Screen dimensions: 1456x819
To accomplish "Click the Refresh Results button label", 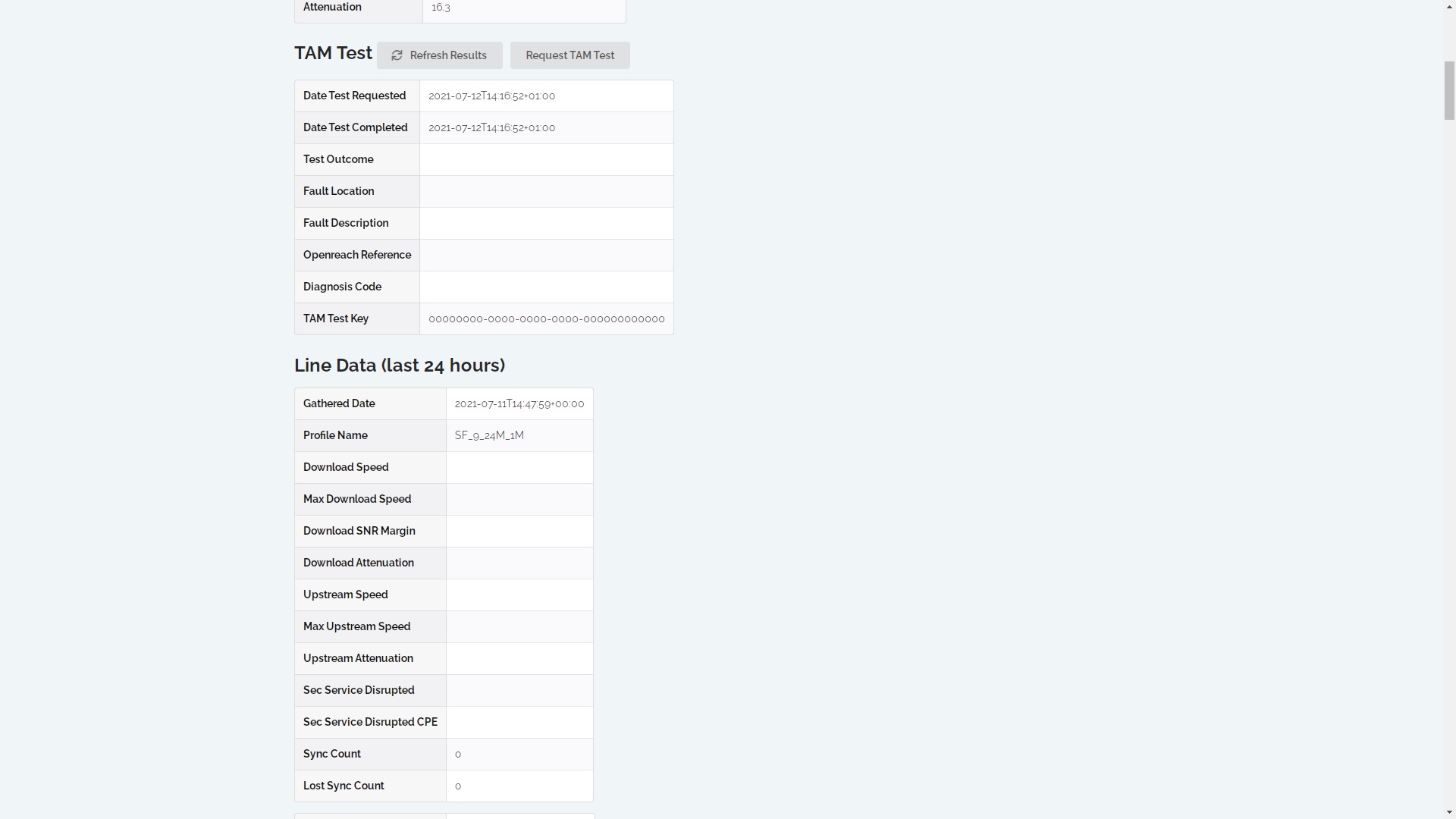I will [x=448, y=55].
